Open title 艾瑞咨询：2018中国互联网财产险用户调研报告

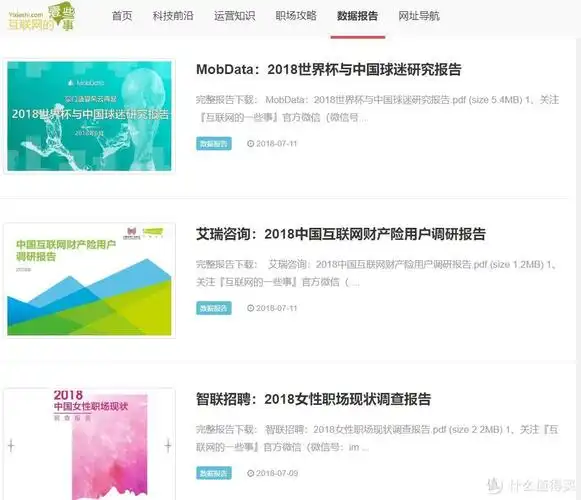[341, 234]
